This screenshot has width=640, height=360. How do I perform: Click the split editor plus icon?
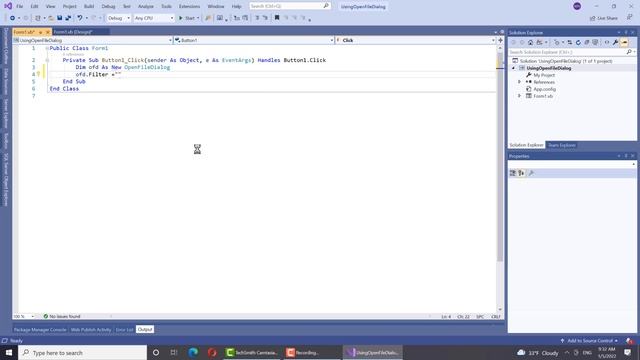click(x=500, y=40)
